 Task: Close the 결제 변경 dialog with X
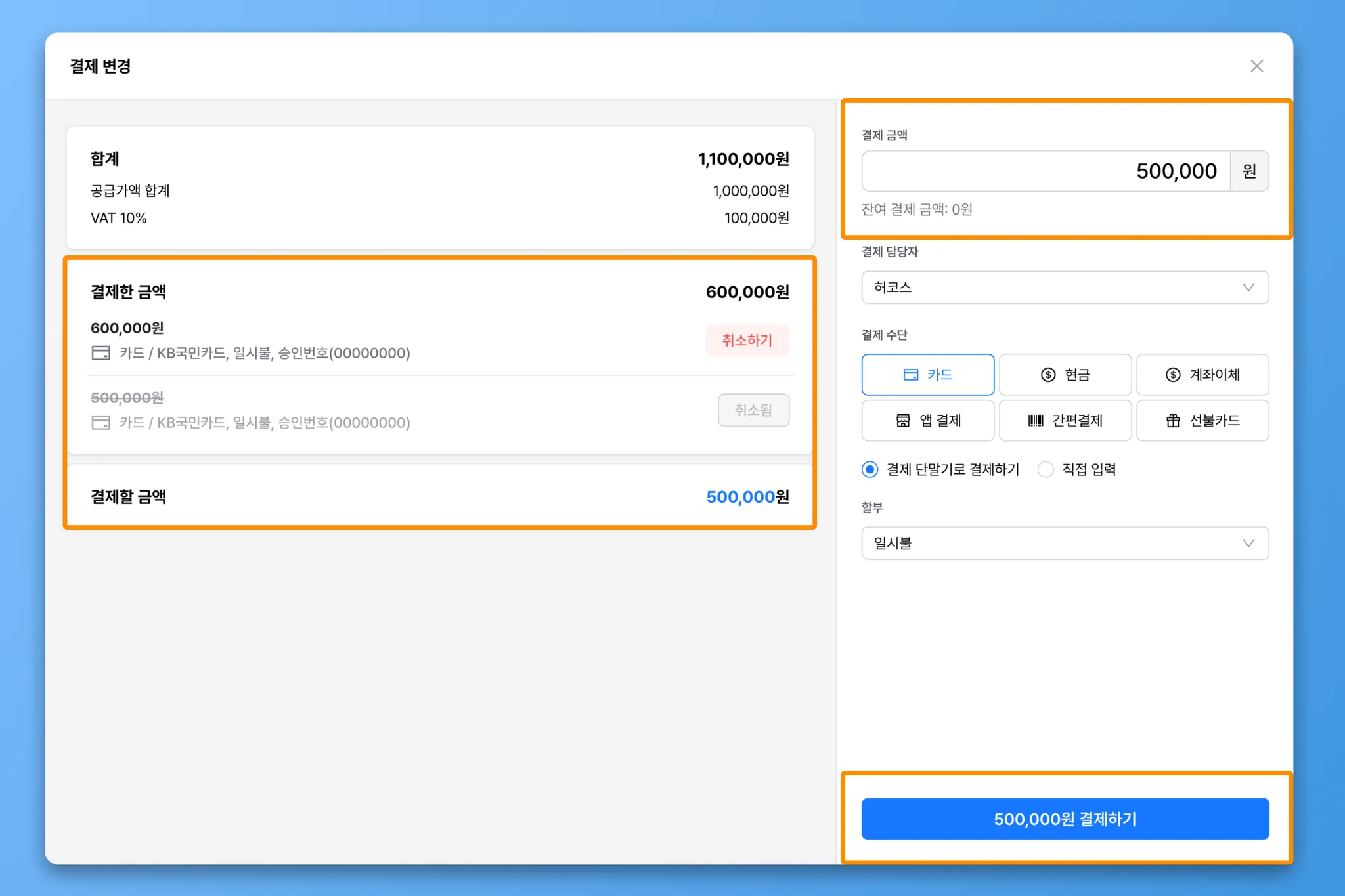tap(1256, 66)
